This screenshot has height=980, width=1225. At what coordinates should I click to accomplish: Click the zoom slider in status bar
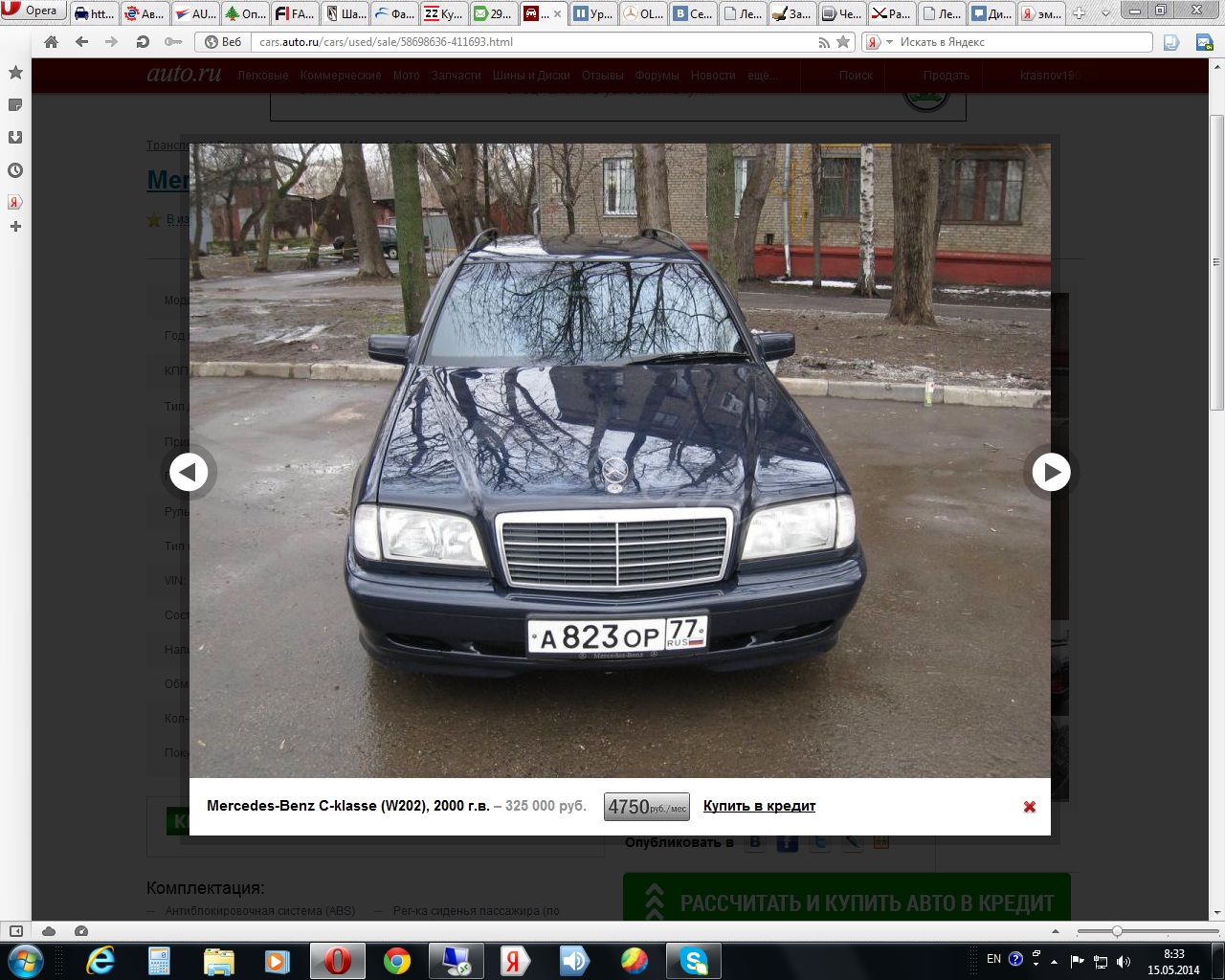point(1116,931)
